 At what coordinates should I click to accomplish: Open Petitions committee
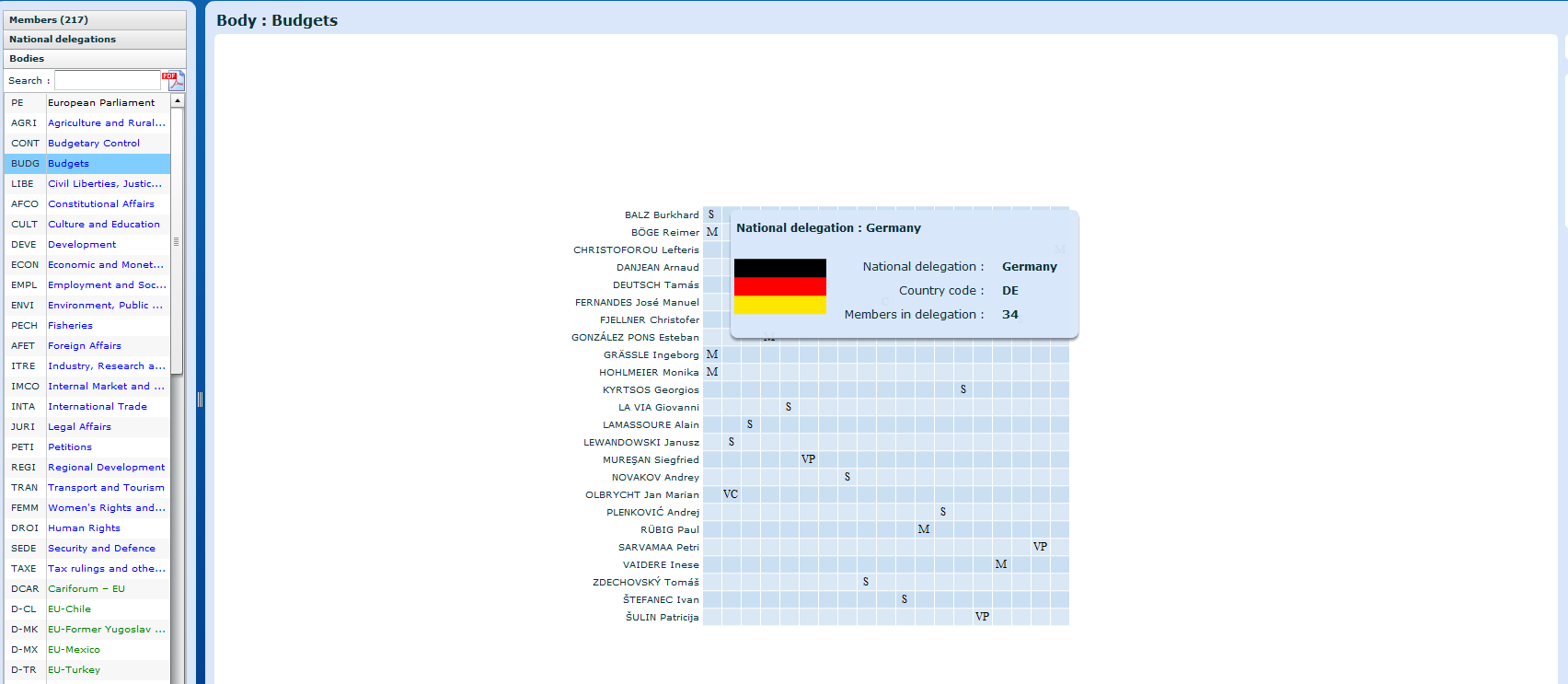point(87,446)
